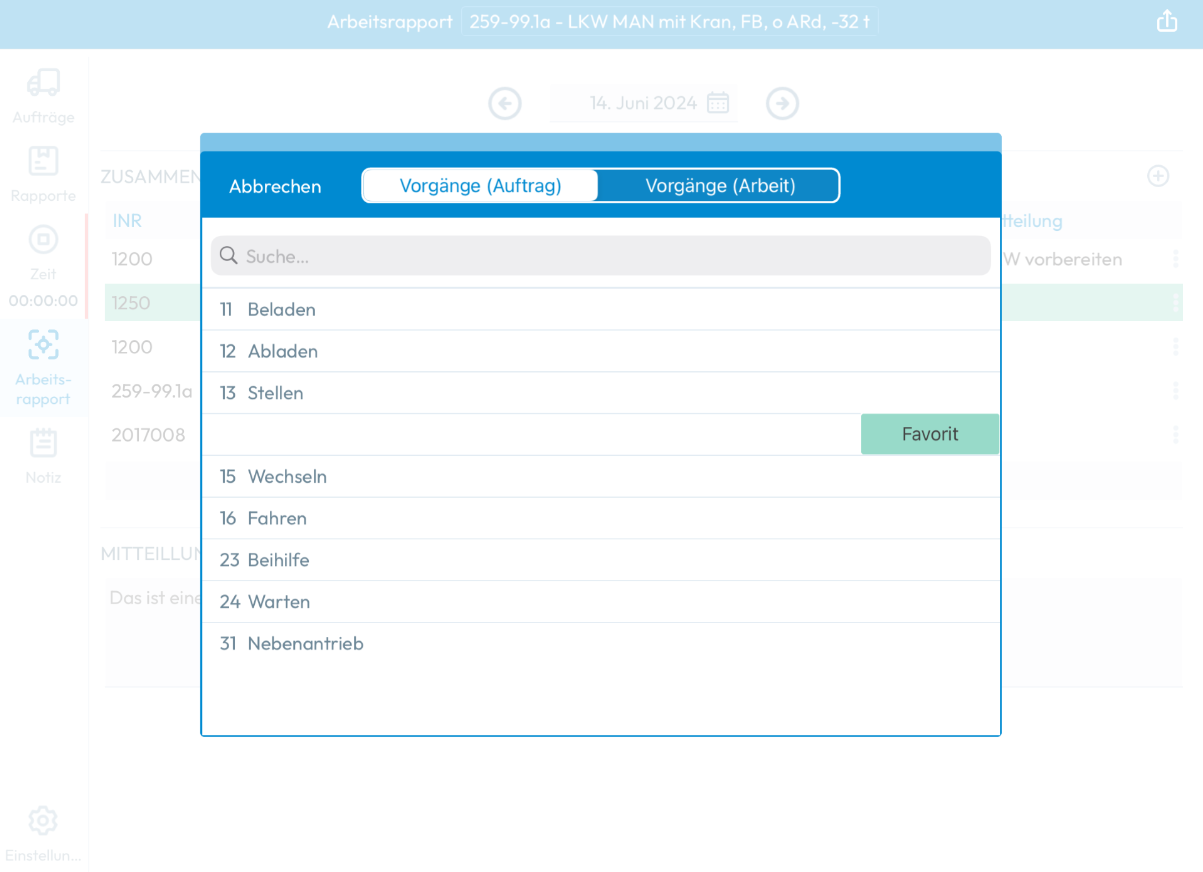Image resolution: width=1203 pixels, height=872 pixels.
Task: Select 31 Nebenantrieb from the list
Action: (601, 644)
